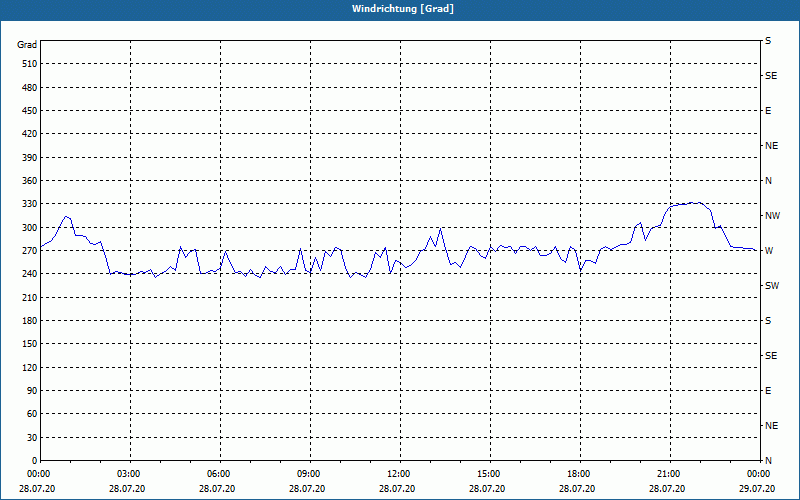Click the "28.07.20" date under 12:00

pos(397,489)
